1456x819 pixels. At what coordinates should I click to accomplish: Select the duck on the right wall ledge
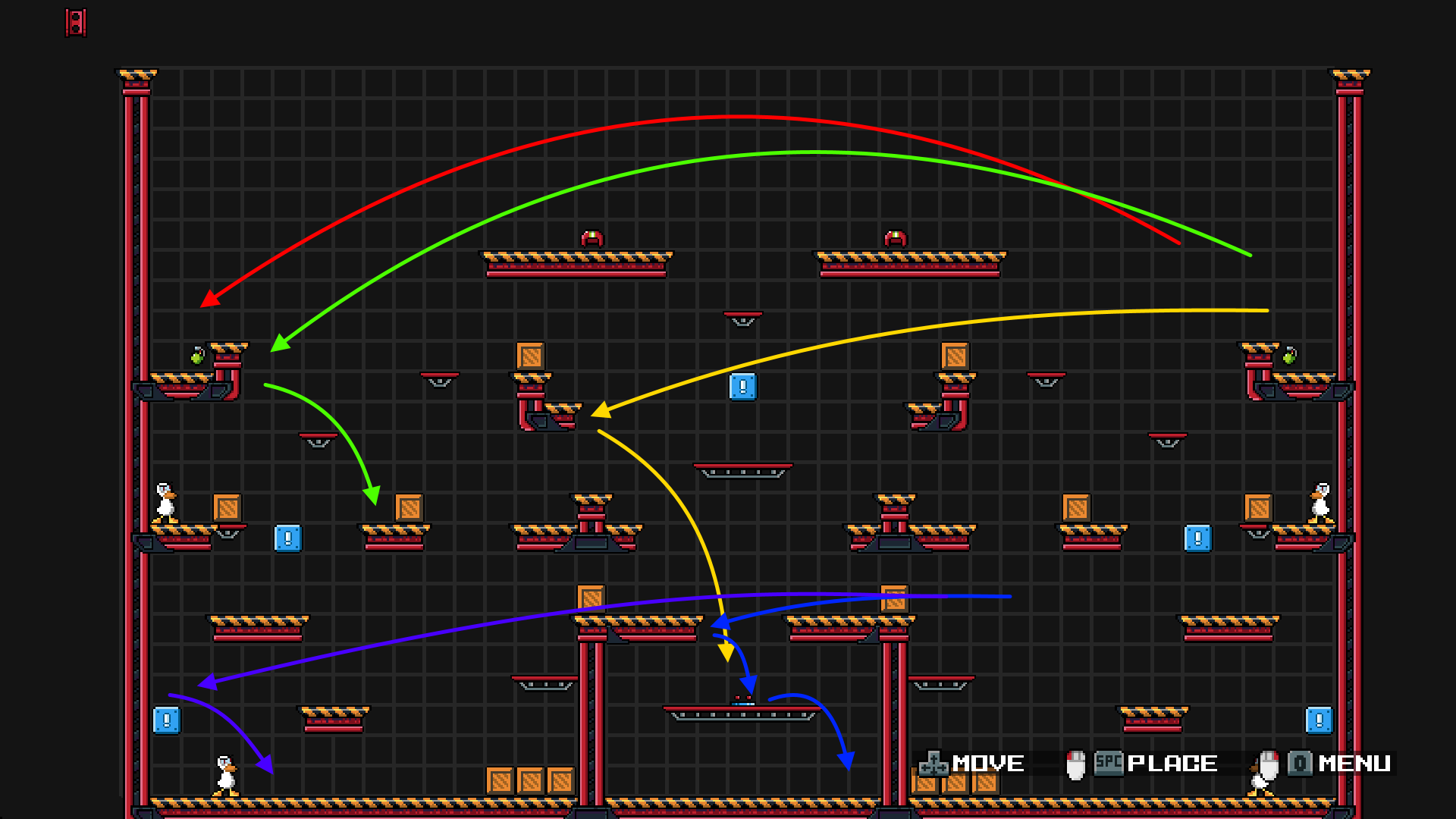point(1320,503)
